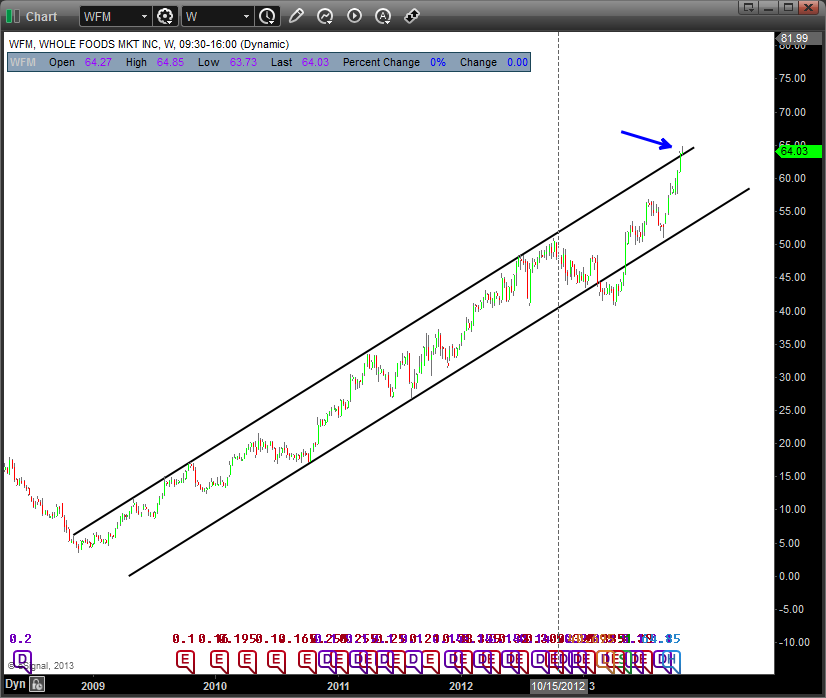
Task: Expand the W interval dropdown arrow
Action: 246,16
